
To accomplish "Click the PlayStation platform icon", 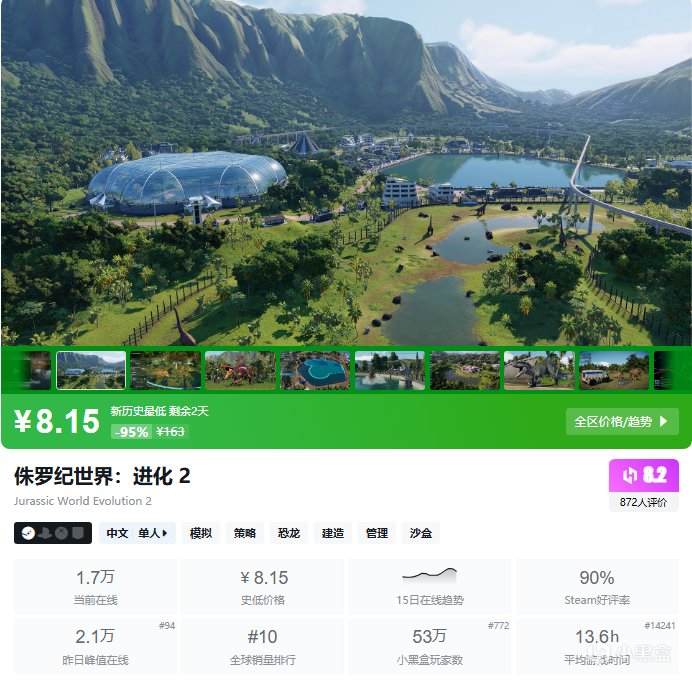I will [45, 533].
